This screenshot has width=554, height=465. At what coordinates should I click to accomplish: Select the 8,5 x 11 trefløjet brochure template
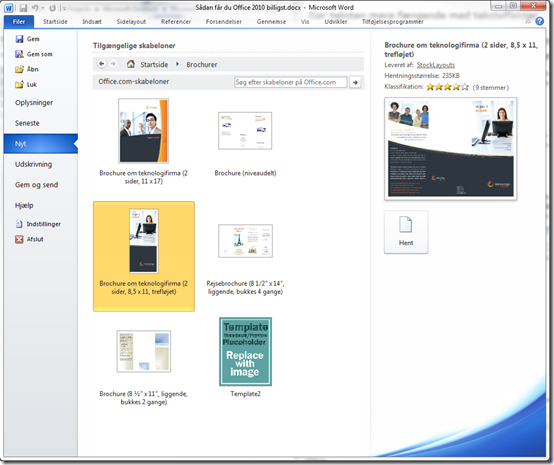pyautogui.click(x=144, y=256)
